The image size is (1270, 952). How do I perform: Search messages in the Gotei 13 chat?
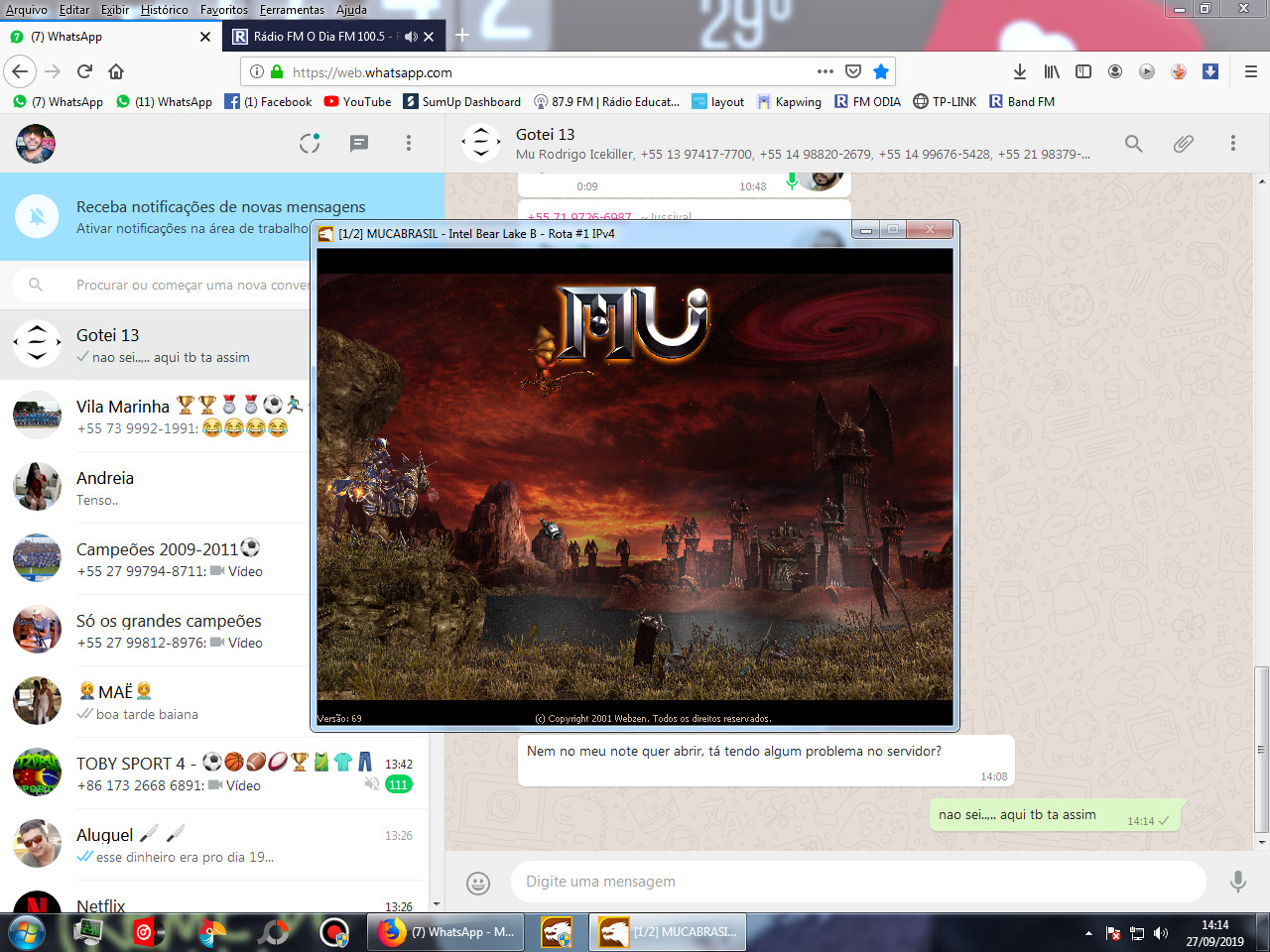(1133, 144)
